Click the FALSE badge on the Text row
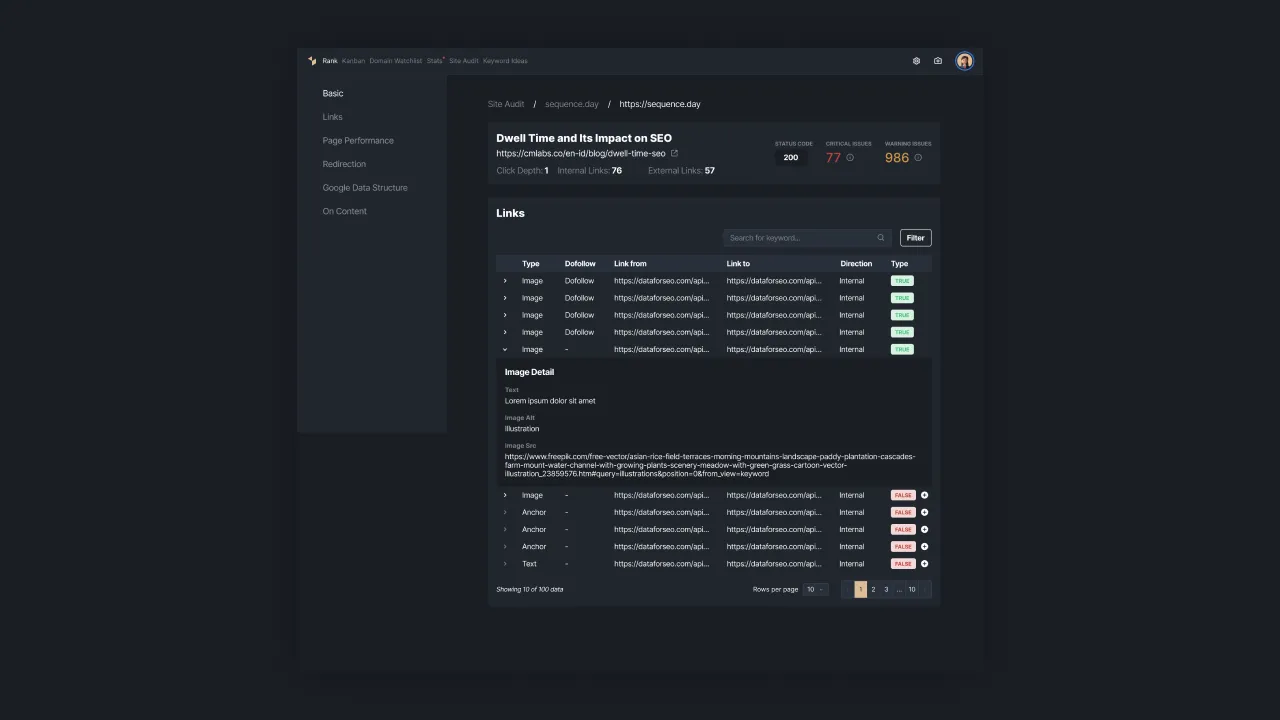Image resolution: width=1280 pixels, height=720 pixels. [903, 564]
